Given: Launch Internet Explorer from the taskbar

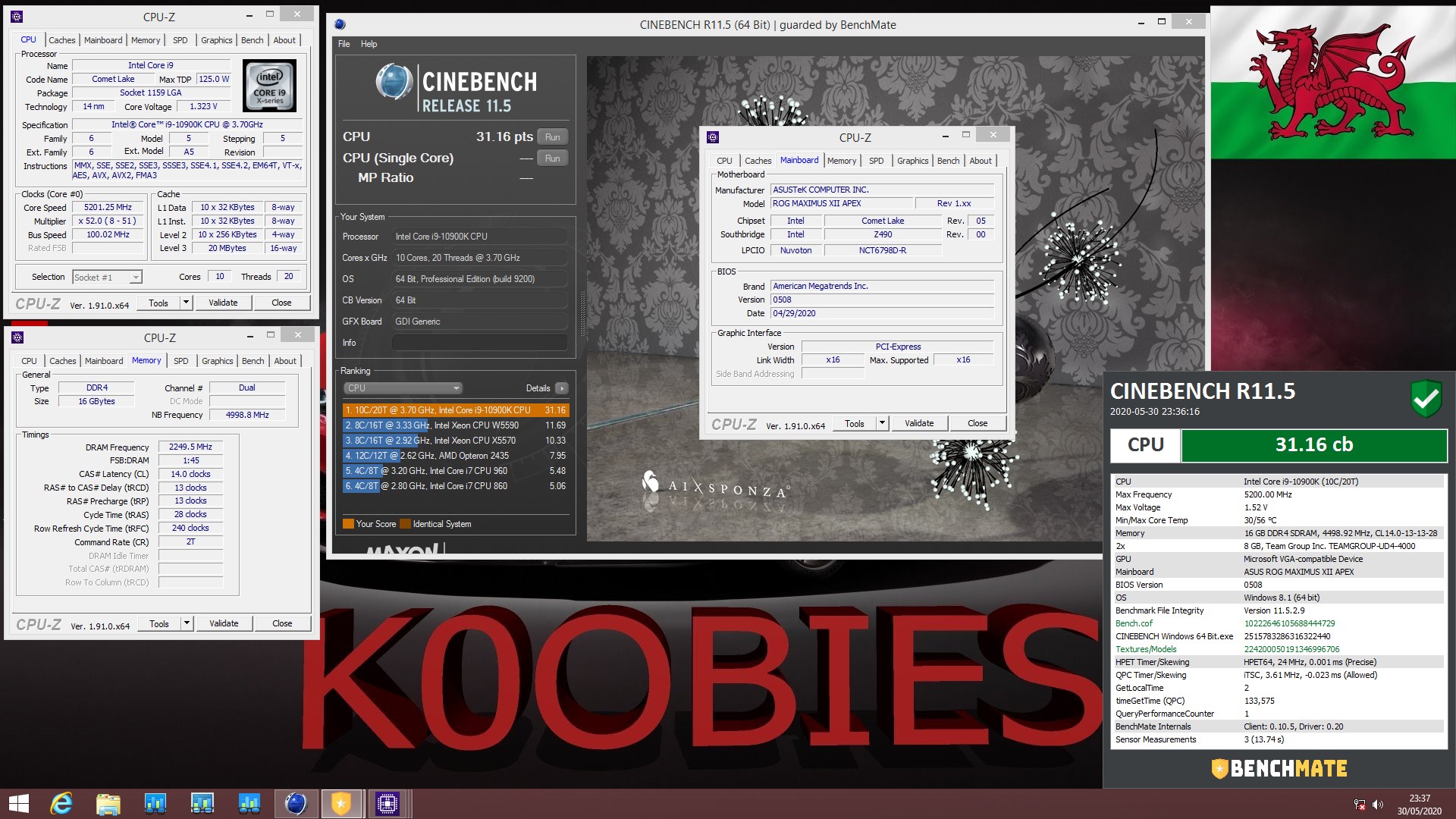Looking at the screenshot, I should 61,803.
